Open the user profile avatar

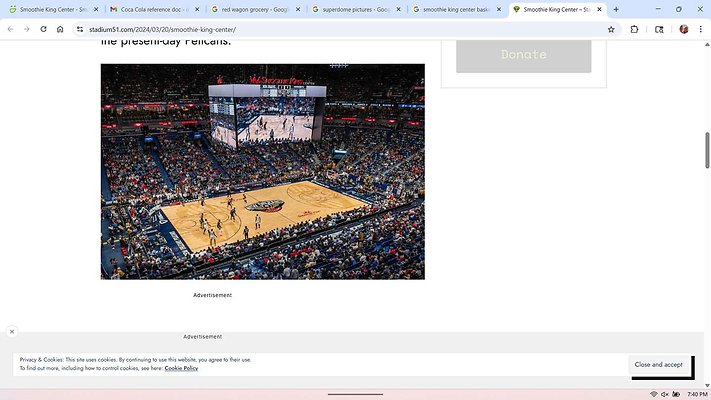(x=684, y=29)
